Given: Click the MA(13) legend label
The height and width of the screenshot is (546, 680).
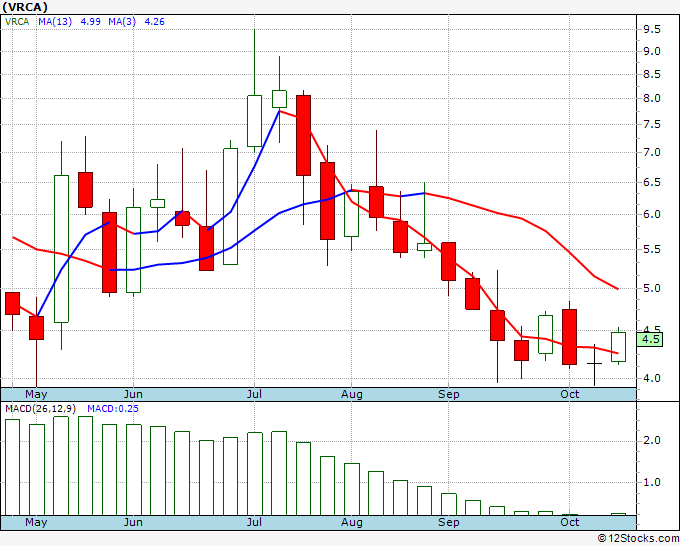Looking at the screenshot, I should pyautogui.click(x=55, y=22).
